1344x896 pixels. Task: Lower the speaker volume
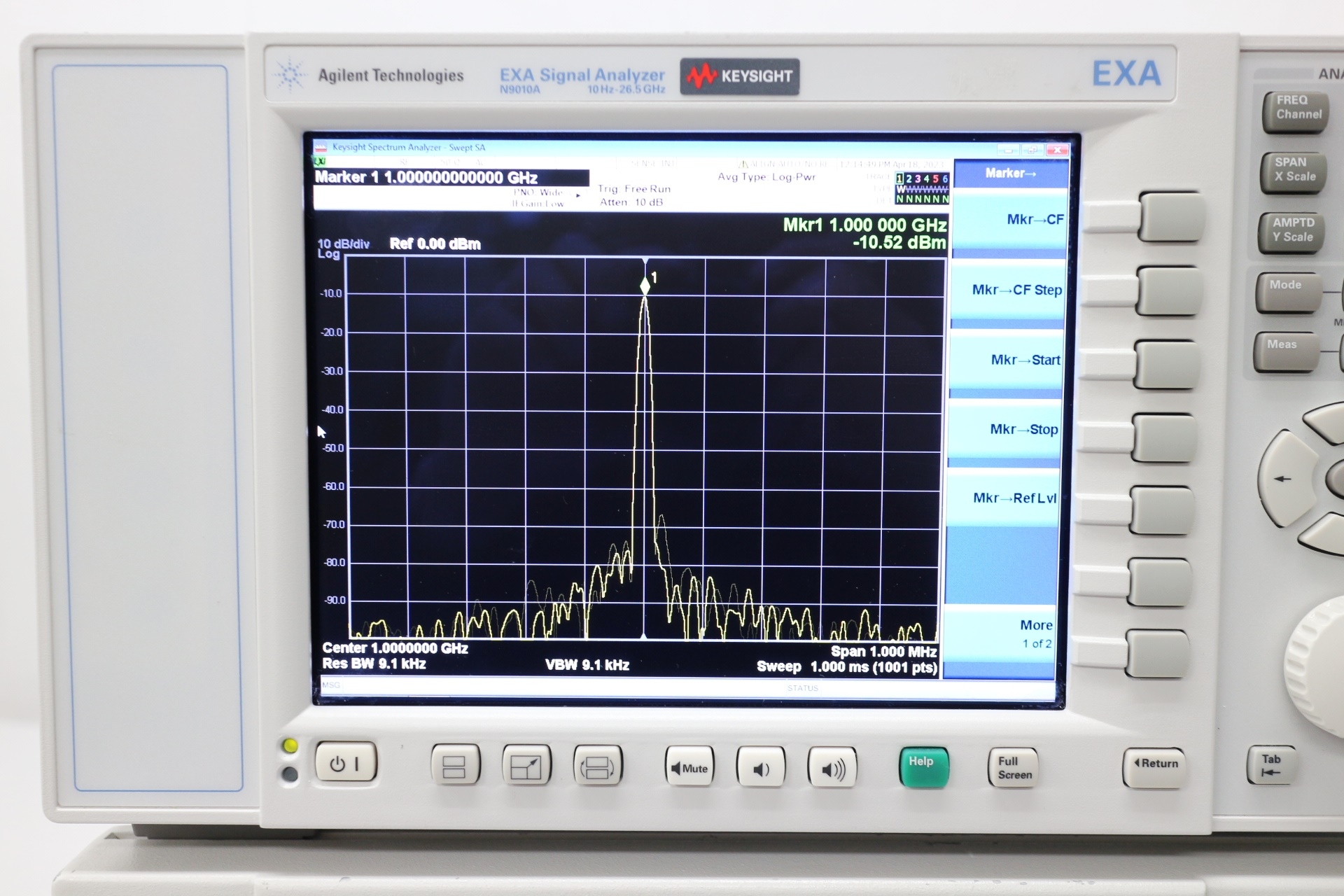(x=761, y=768)
